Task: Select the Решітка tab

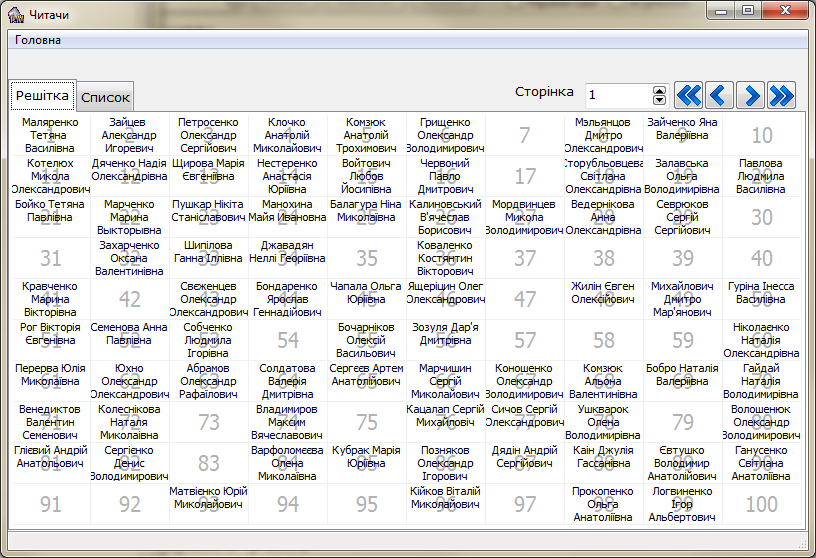Action: (43, 96)
